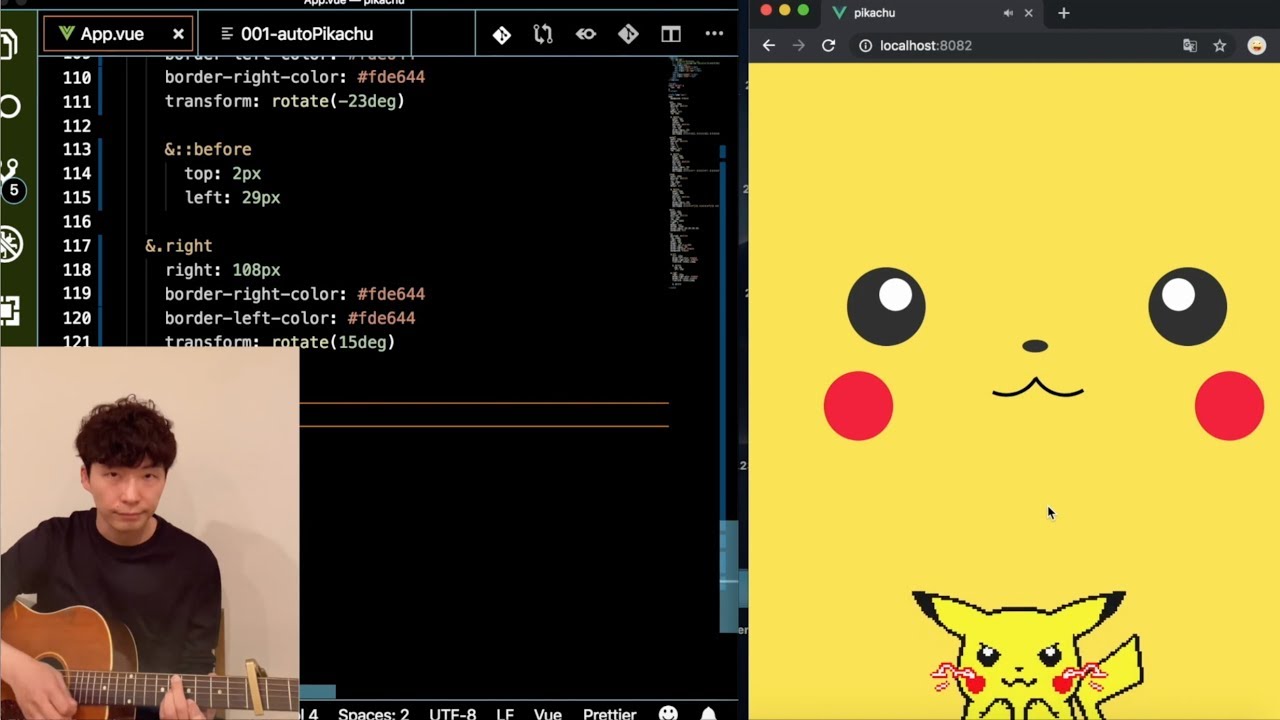Click Pikachu's left red cheek
This screenshot has width=1280, height=720.
858,405
